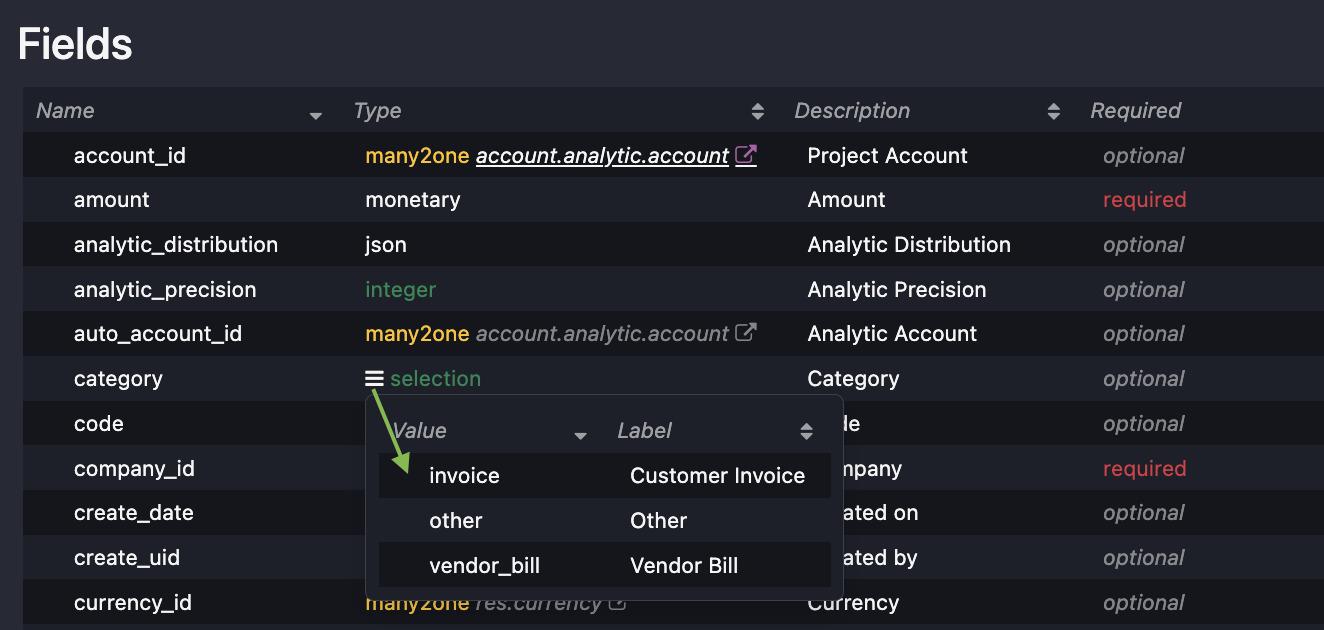Click greyed account.analytic.account link in auto_account_id row

coord(602,333)
